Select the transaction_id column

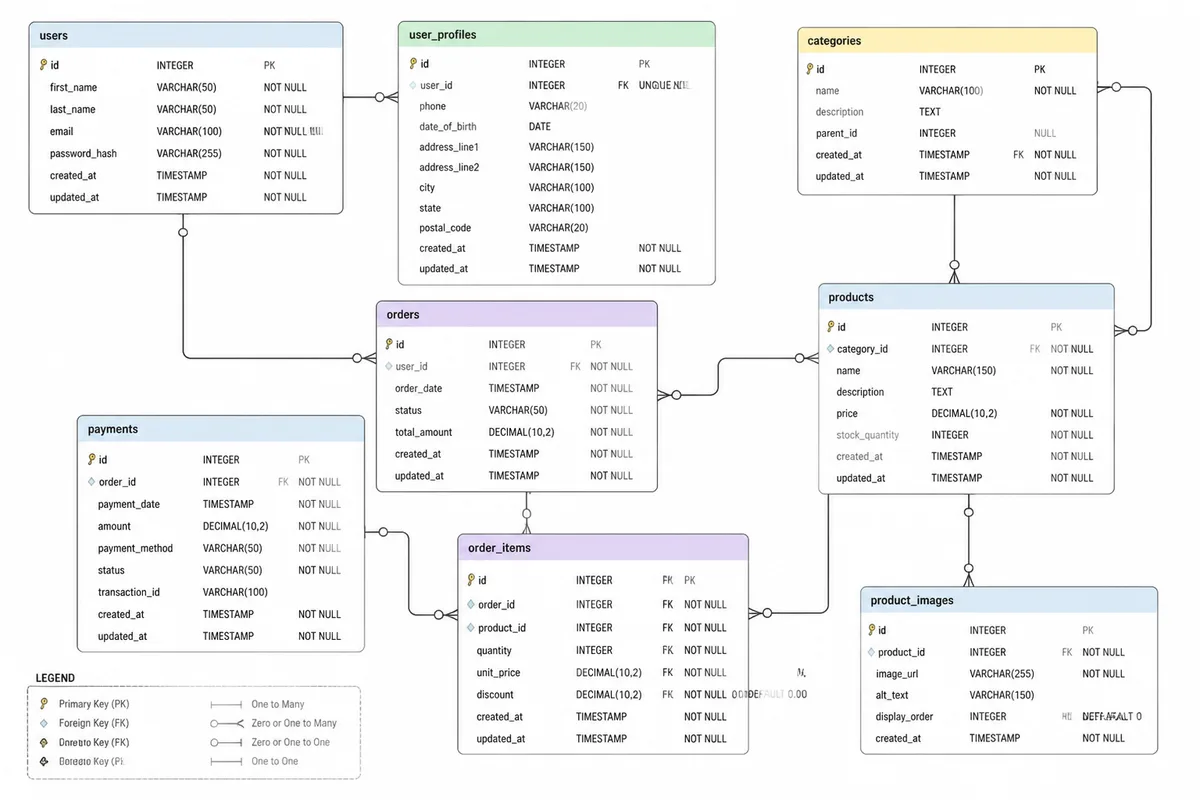coord(129,592)
